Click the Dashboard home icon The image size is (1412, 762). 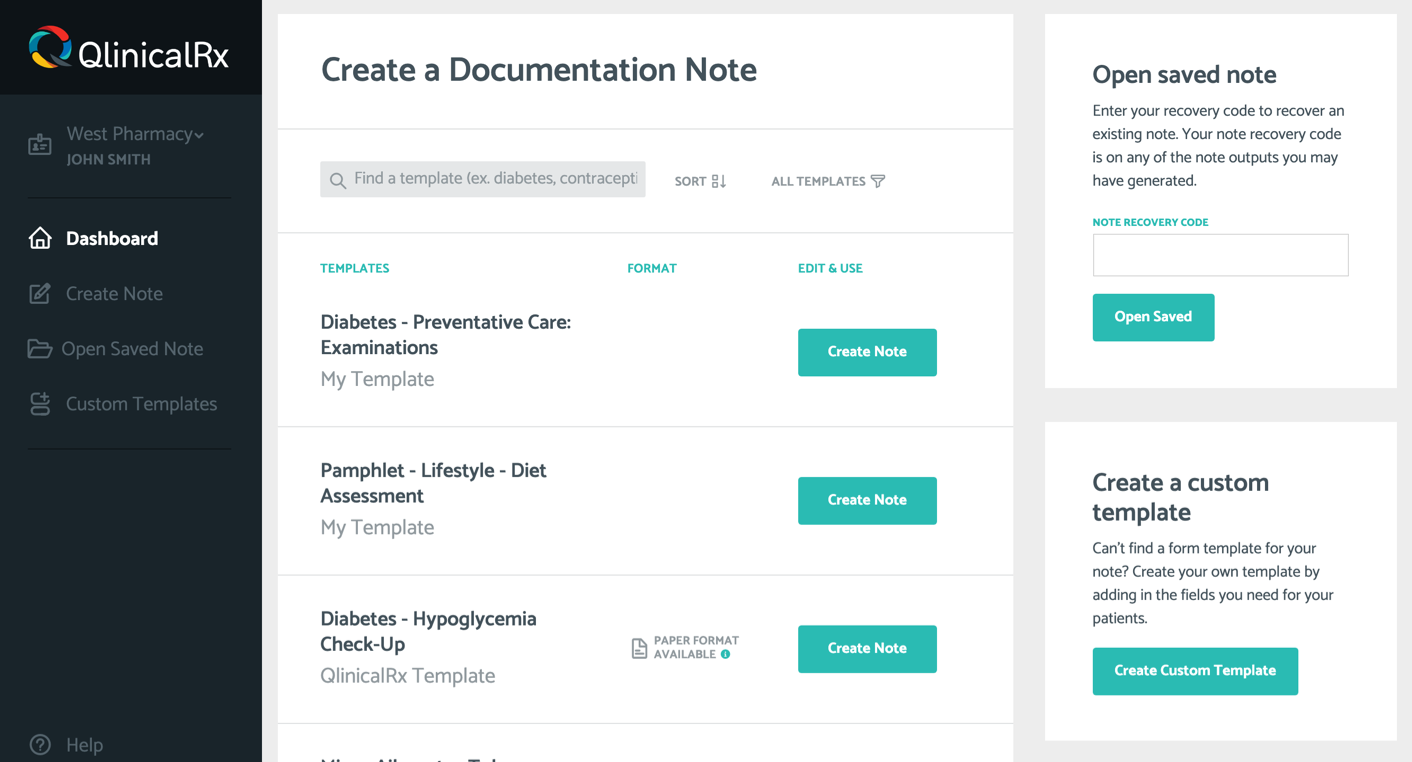(40, 238)
